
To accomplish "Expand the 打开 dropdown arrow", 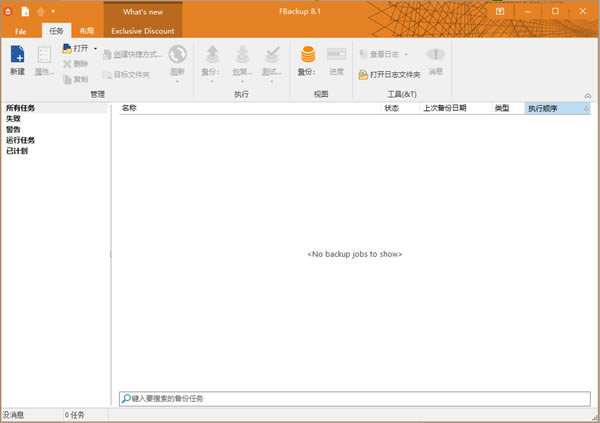I will pyautogui.click(x=96, y=48).
